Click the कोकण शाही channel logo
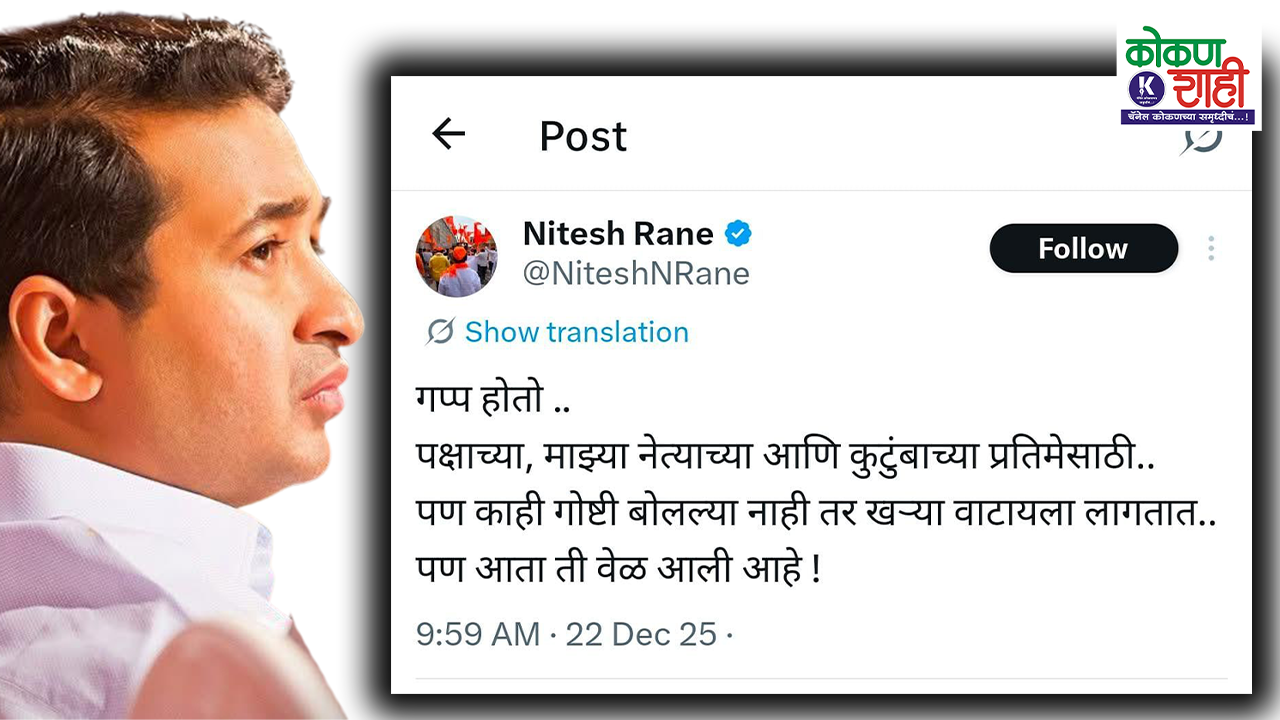 tap(1188, 76)
